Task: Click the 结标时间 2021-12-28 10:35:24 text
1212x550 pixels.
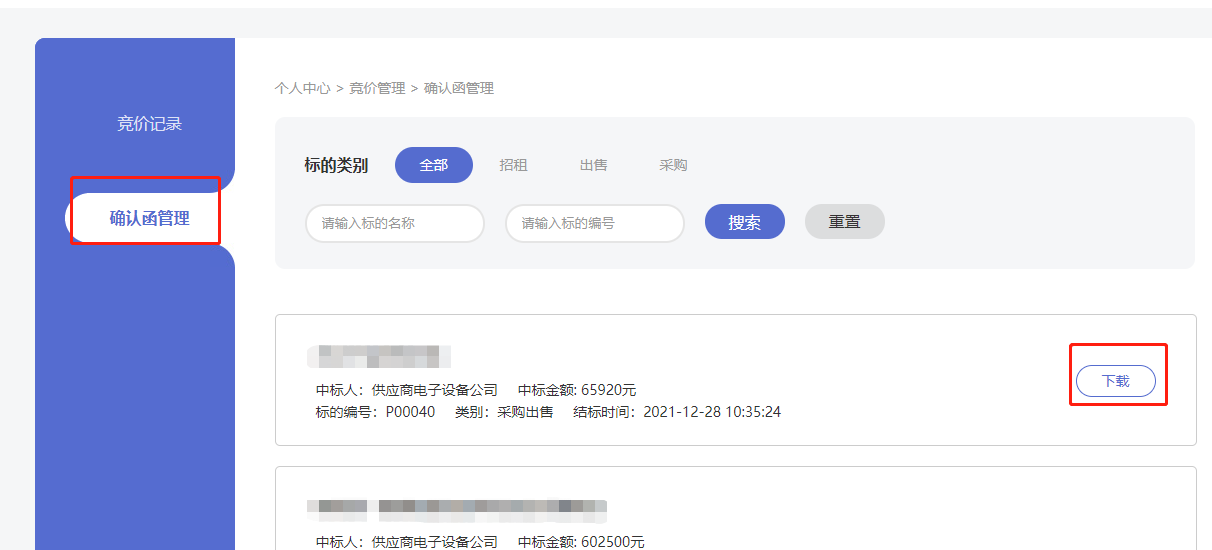Action: tap(677, 412)
